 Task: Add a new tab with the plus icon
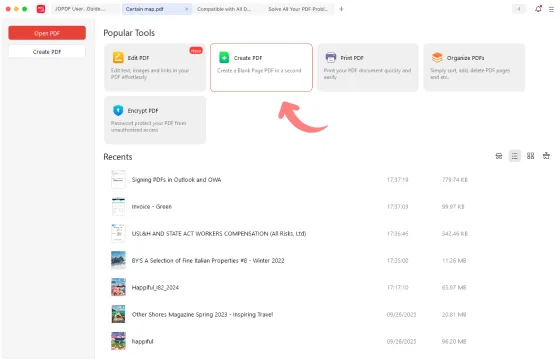pyautogui.click(x=341, y=9)
